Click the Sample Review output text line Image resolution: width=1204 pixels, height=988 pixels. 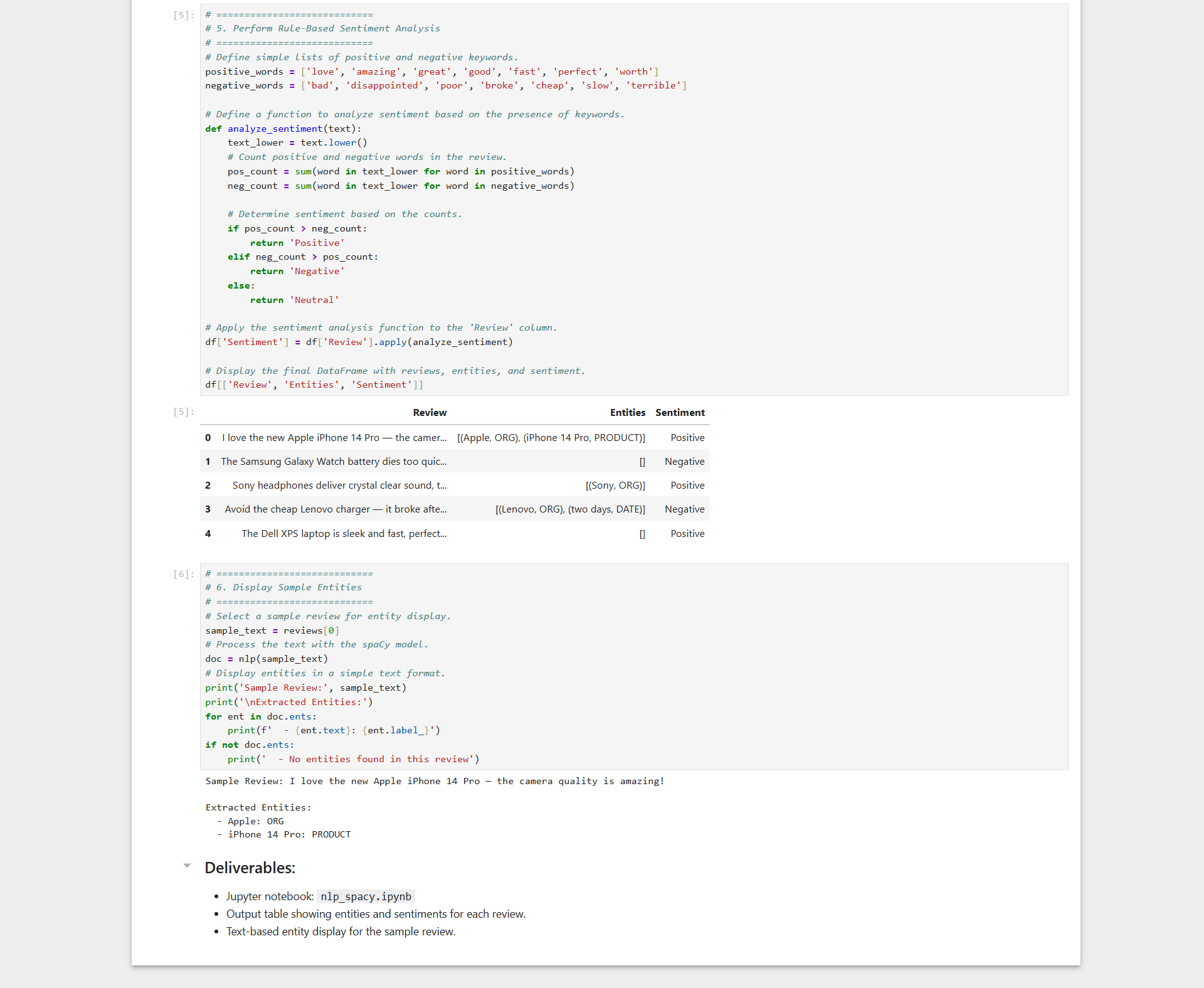pos(435,781)
